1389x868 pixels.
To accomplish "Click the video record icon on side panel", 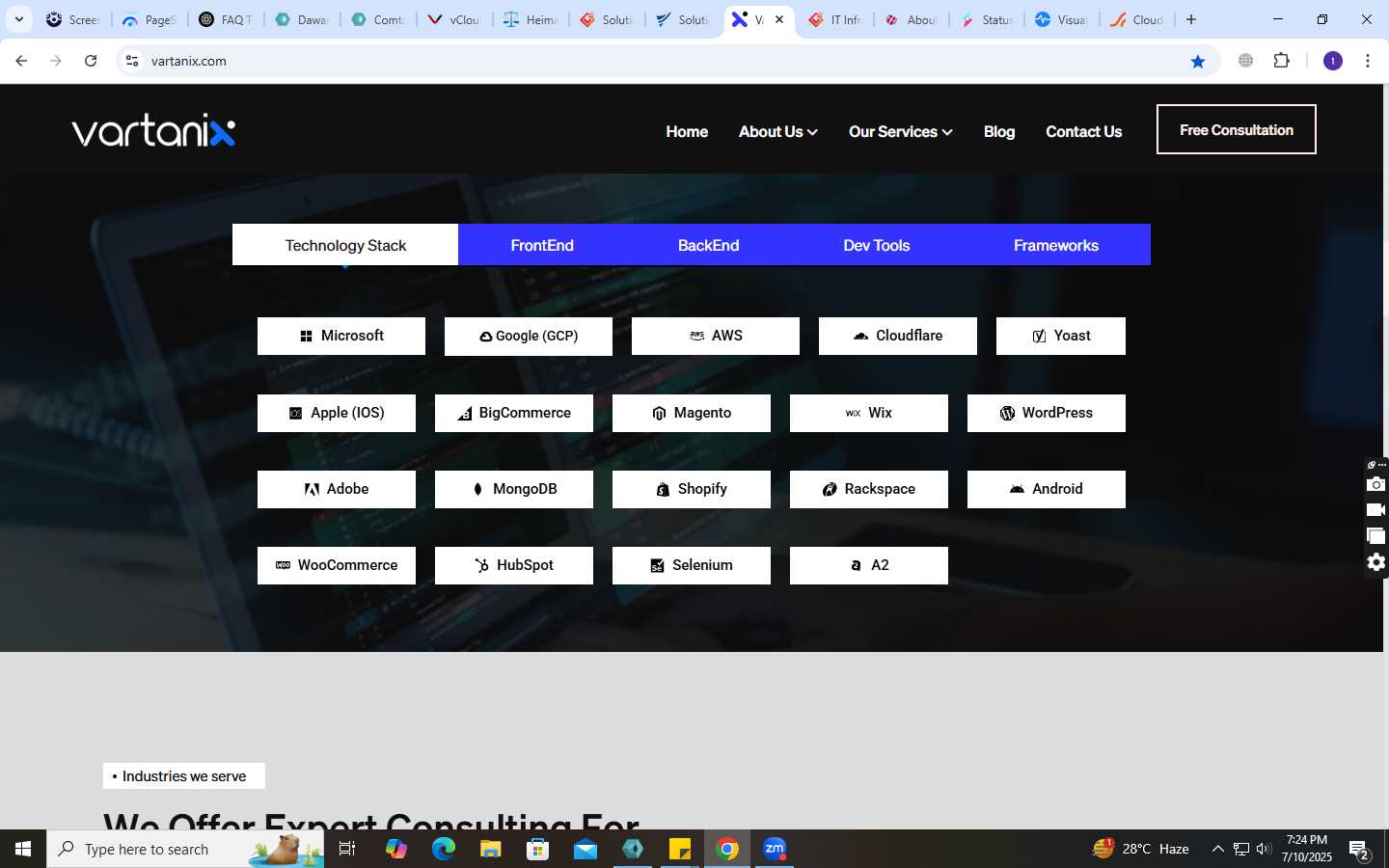I will pyautogui.click(x=1376, y=510).
